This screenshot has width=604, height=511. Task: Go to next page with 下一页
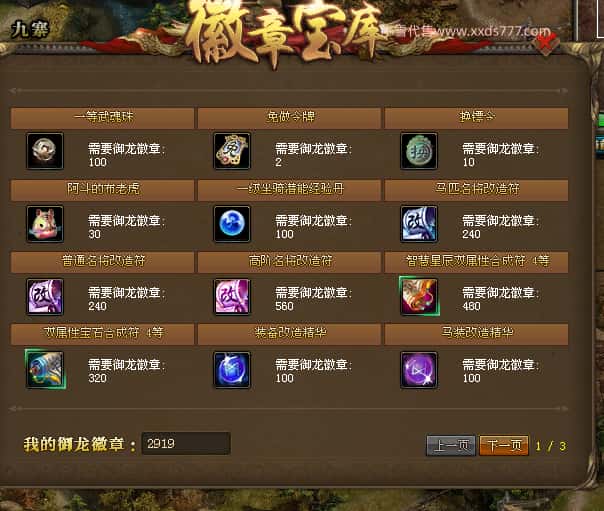pyautogui.click(x=504, y=446)
